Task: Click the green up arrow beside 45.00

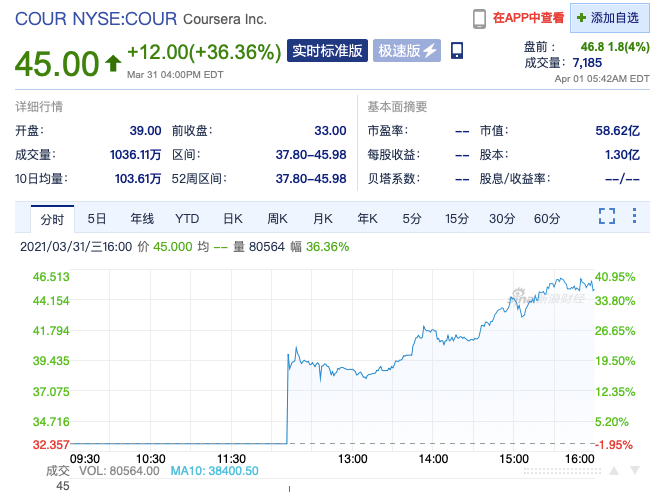Action: click(x=112, y=64)
